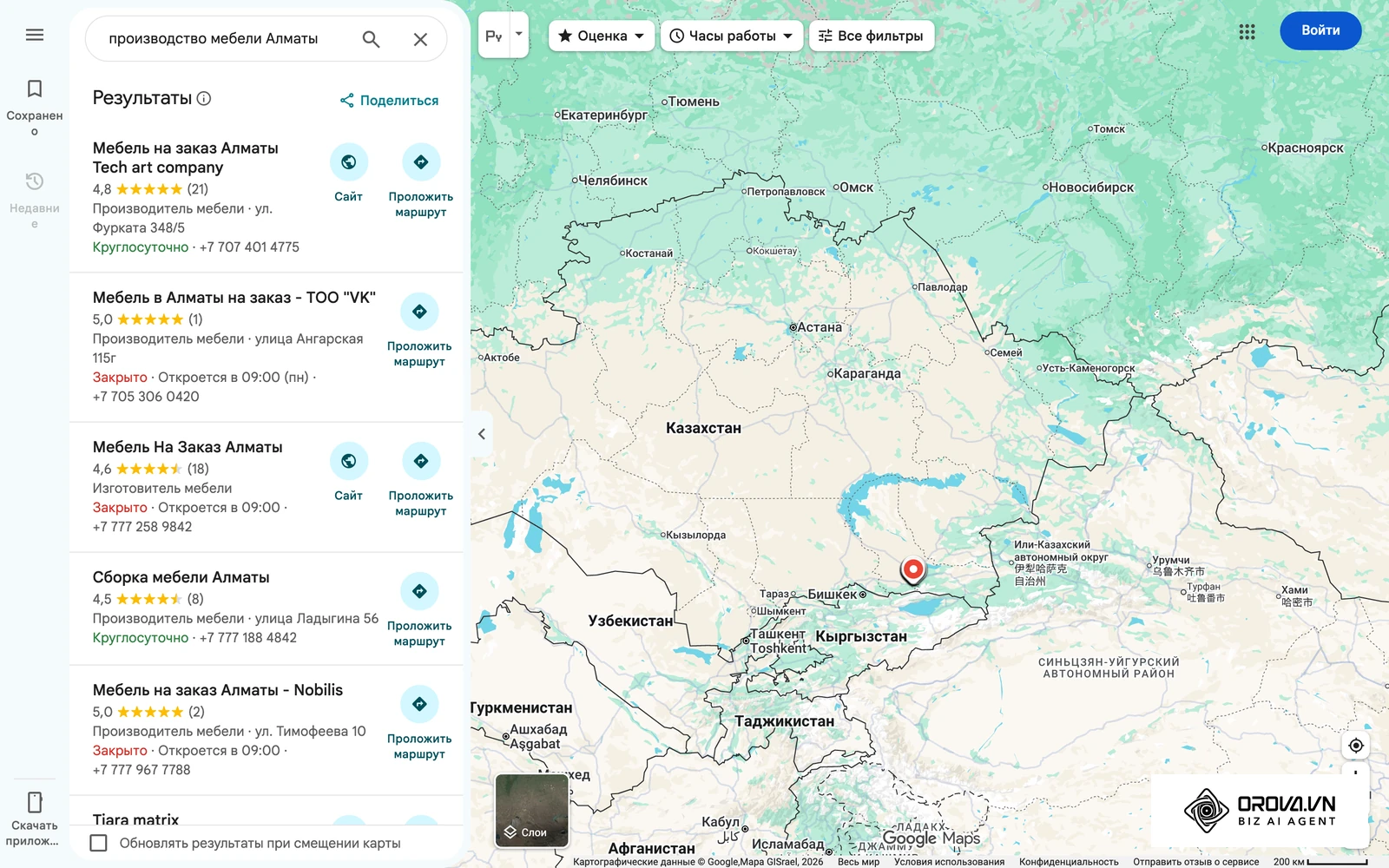The width and height of the screenshot is (1389, 868).
Task: Click the Войти sign-in button
Action: coord(1320,30)
